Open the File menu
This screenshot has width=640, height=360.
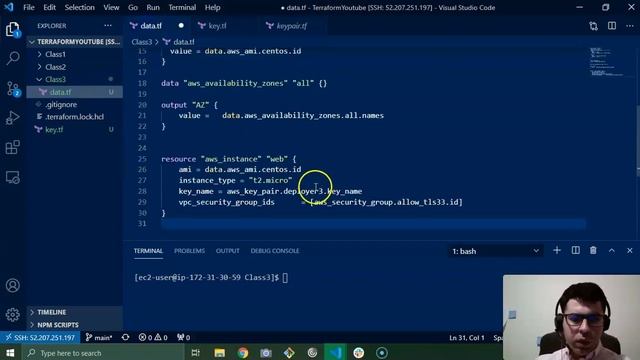(x=29, y=8)
